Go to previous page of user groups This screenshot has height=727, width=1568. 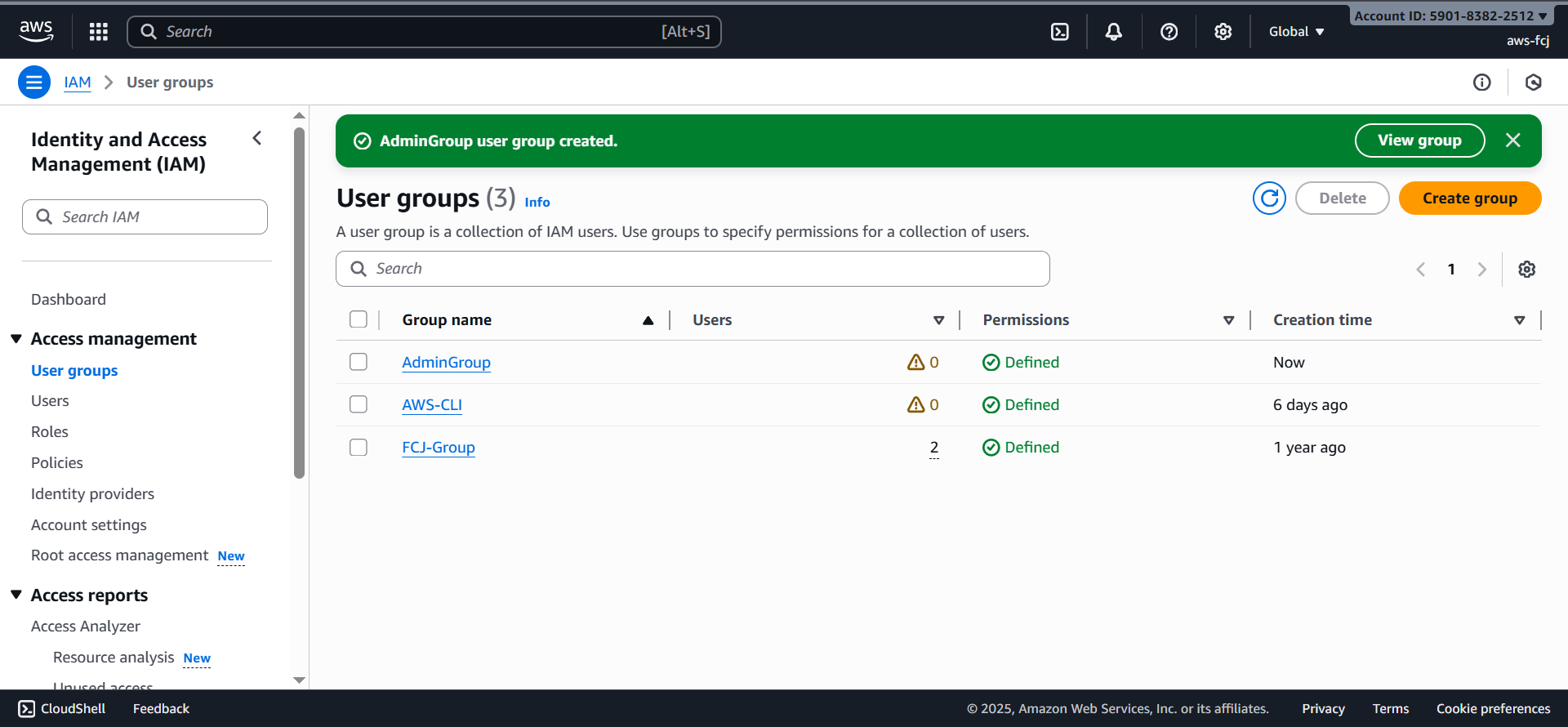(x=1421, y=269)
